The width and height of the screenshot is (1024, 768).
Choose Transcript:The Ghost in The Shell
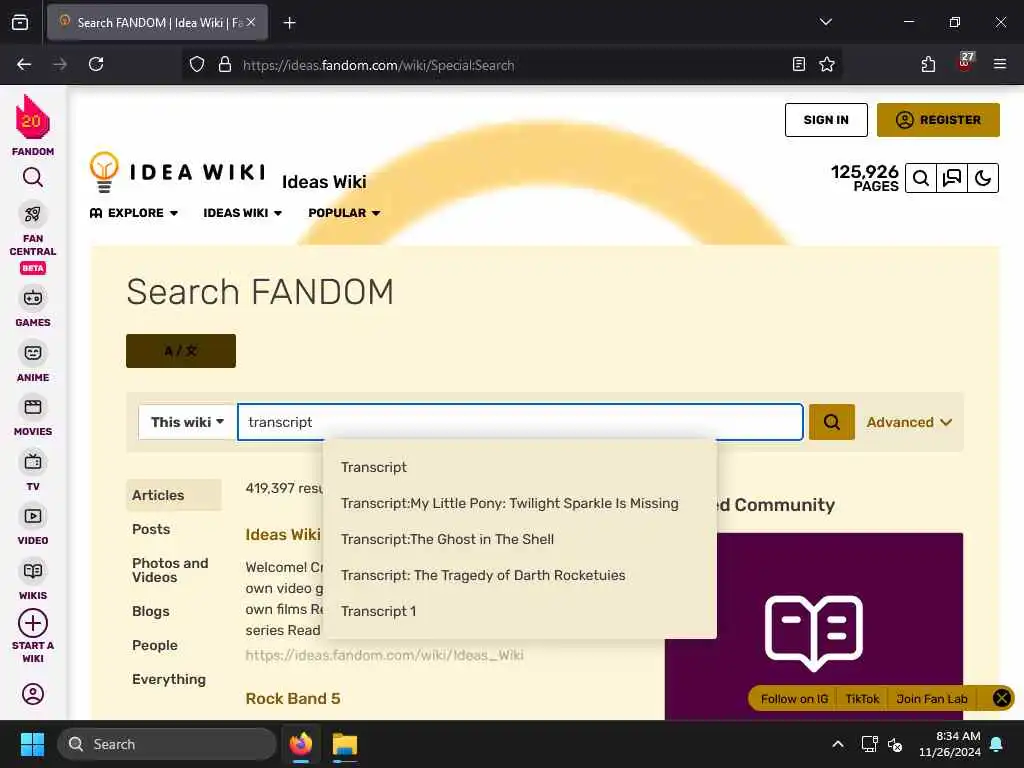click(520, 539)
